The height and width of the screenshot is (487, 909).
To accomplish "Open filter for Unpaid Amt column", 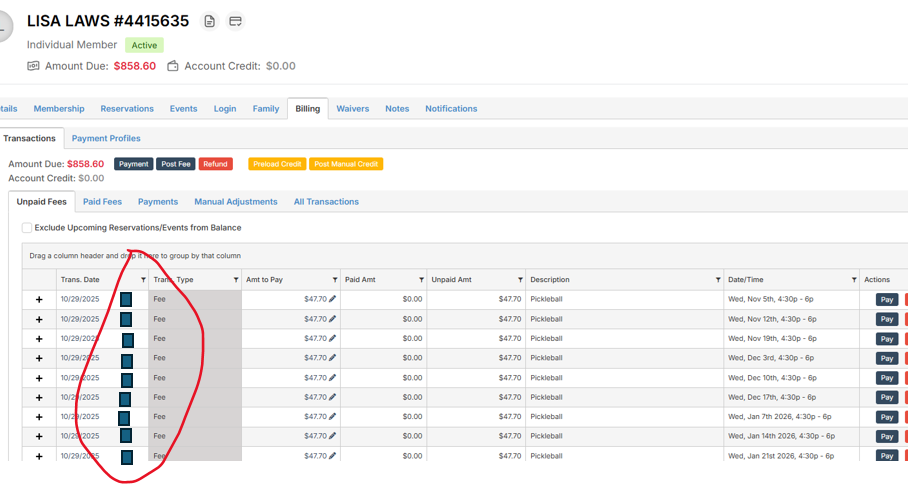I will (520, 280).
